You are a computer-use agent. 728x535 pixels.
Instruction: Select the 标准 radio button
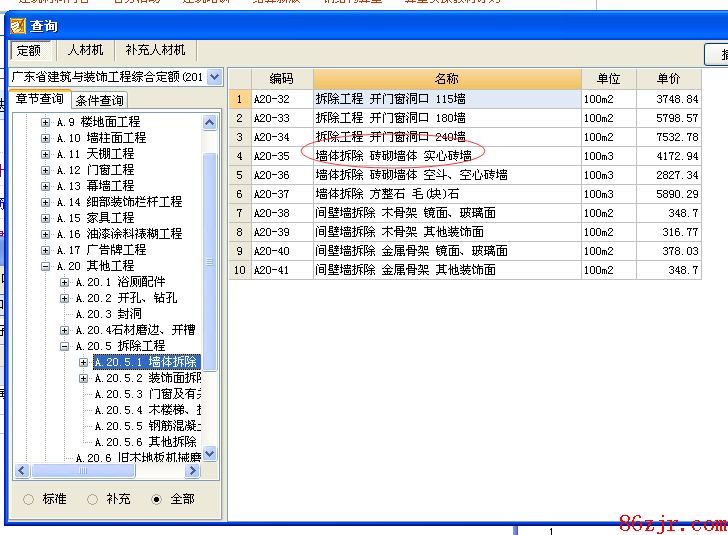pyautogui.click(x=28, y=498)
